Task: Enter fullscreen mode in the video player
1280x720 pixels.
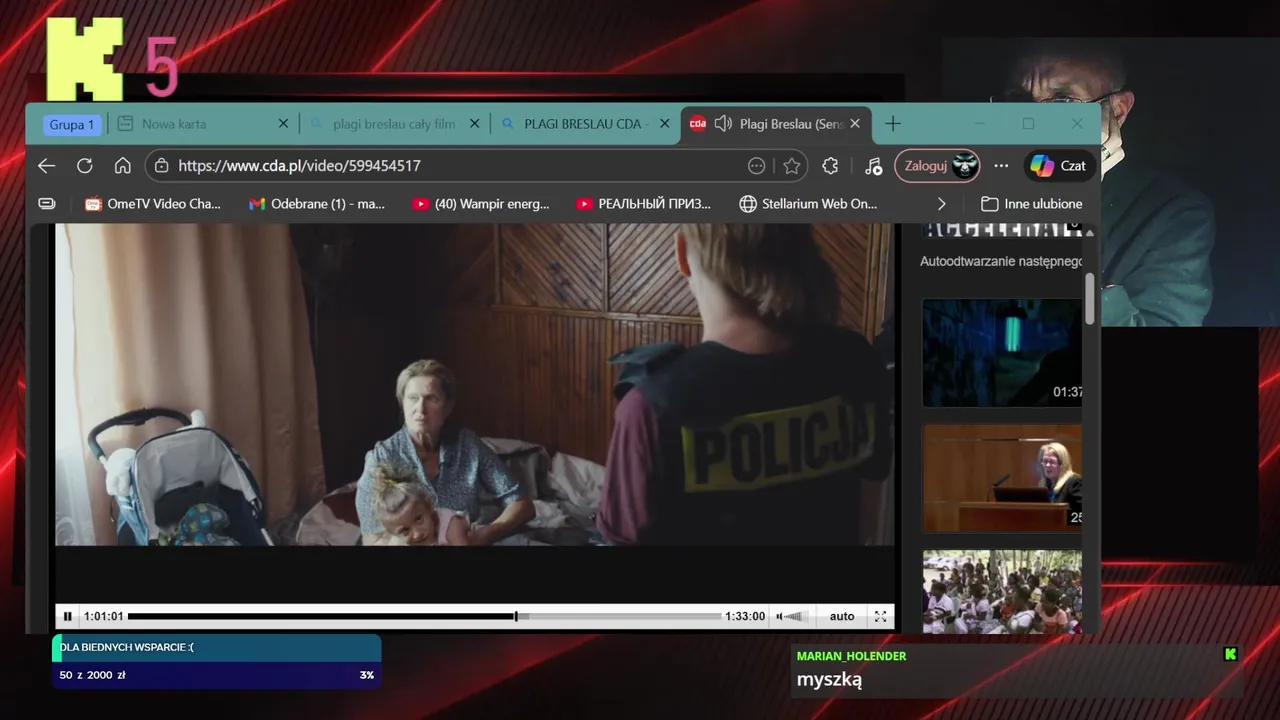Action: coord(880,616)
